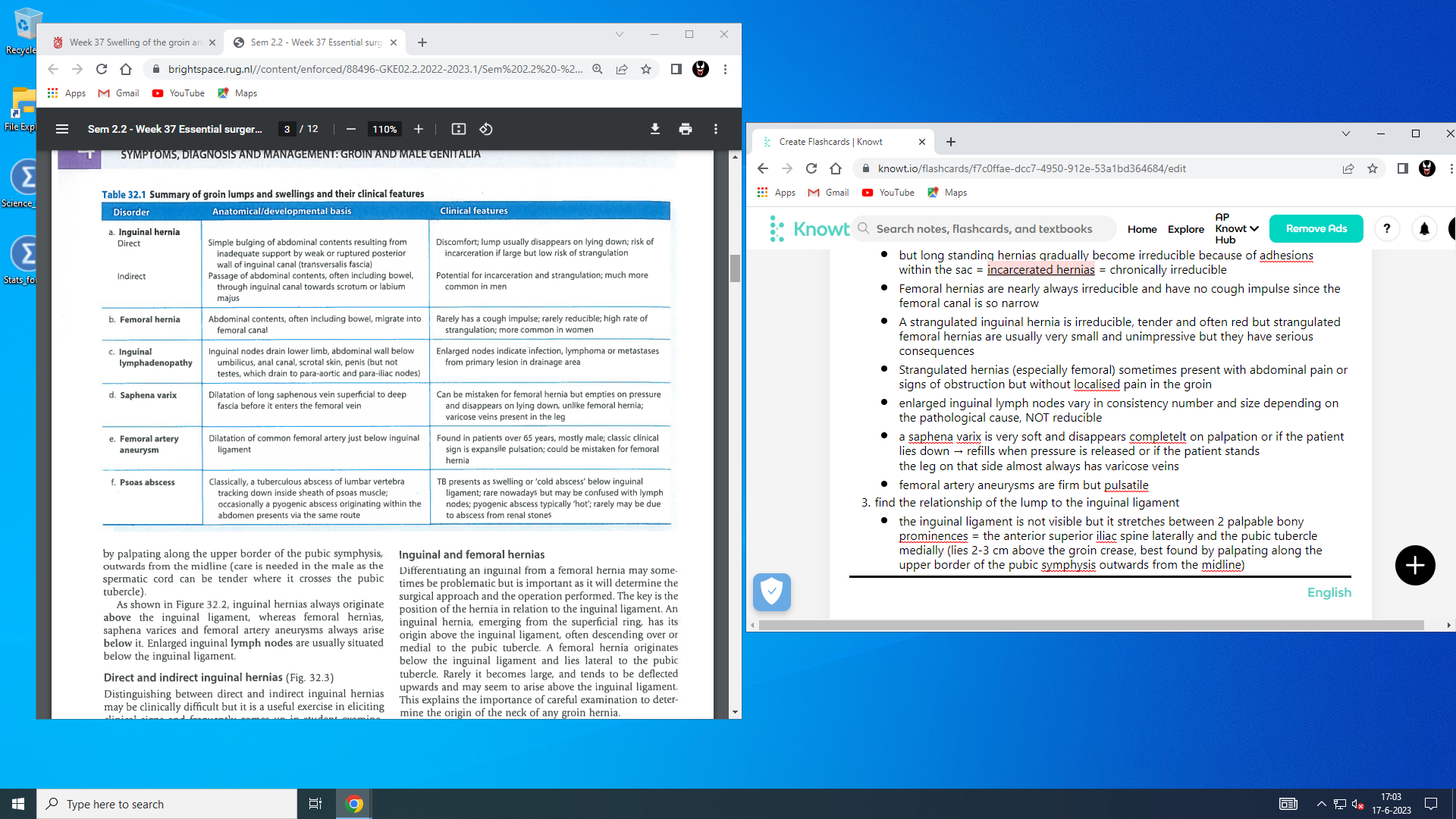Screen dimensions: 1456x819
Task: Close the Create Flashcards Knowt tab
Action: pyautogui.click(x=922, y=142)
